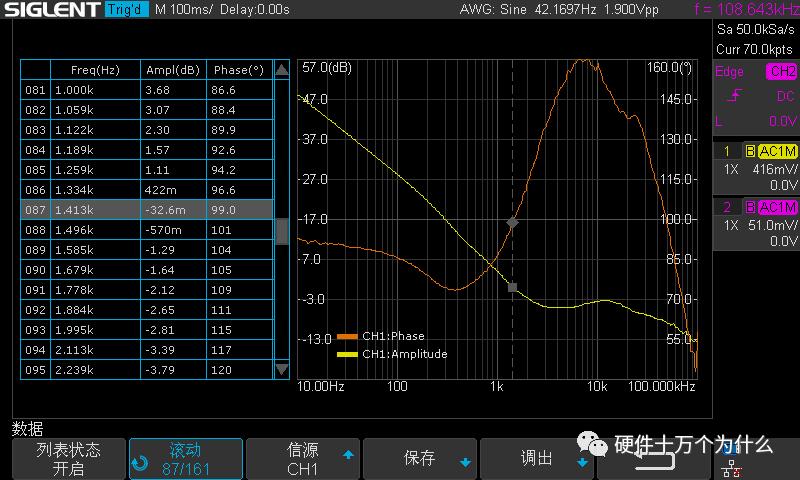The width and height of the screenshot is (800, 480).
Task: Click channel 2 scale 51.0mV/ readout
Action: (773, 225)
